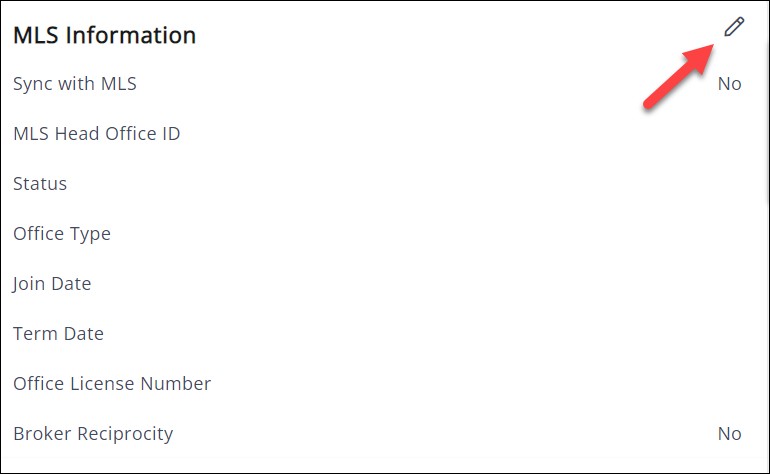Click the No value for Sync with MLS
This screenshot has height=474, width=770.
[730, 84]
